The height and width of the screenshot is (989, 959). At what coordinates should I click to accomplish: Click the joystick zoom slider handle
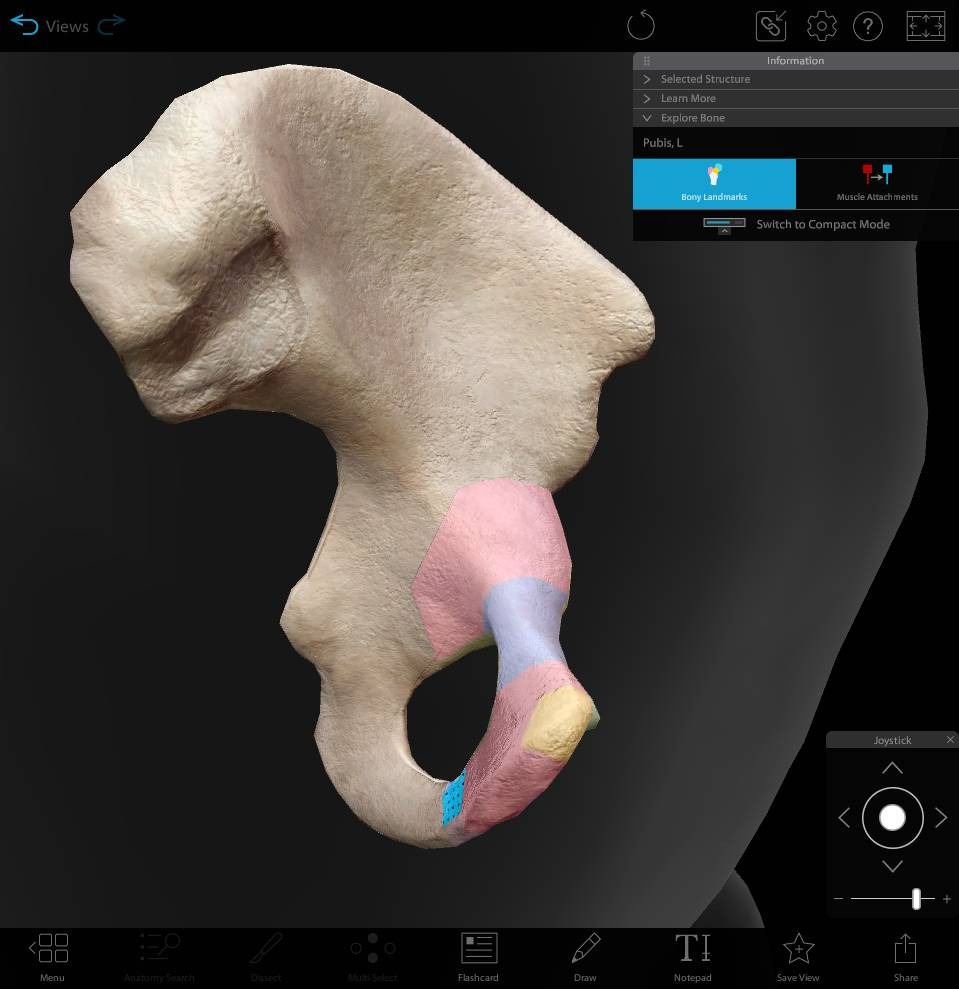(x=916, y=899)
